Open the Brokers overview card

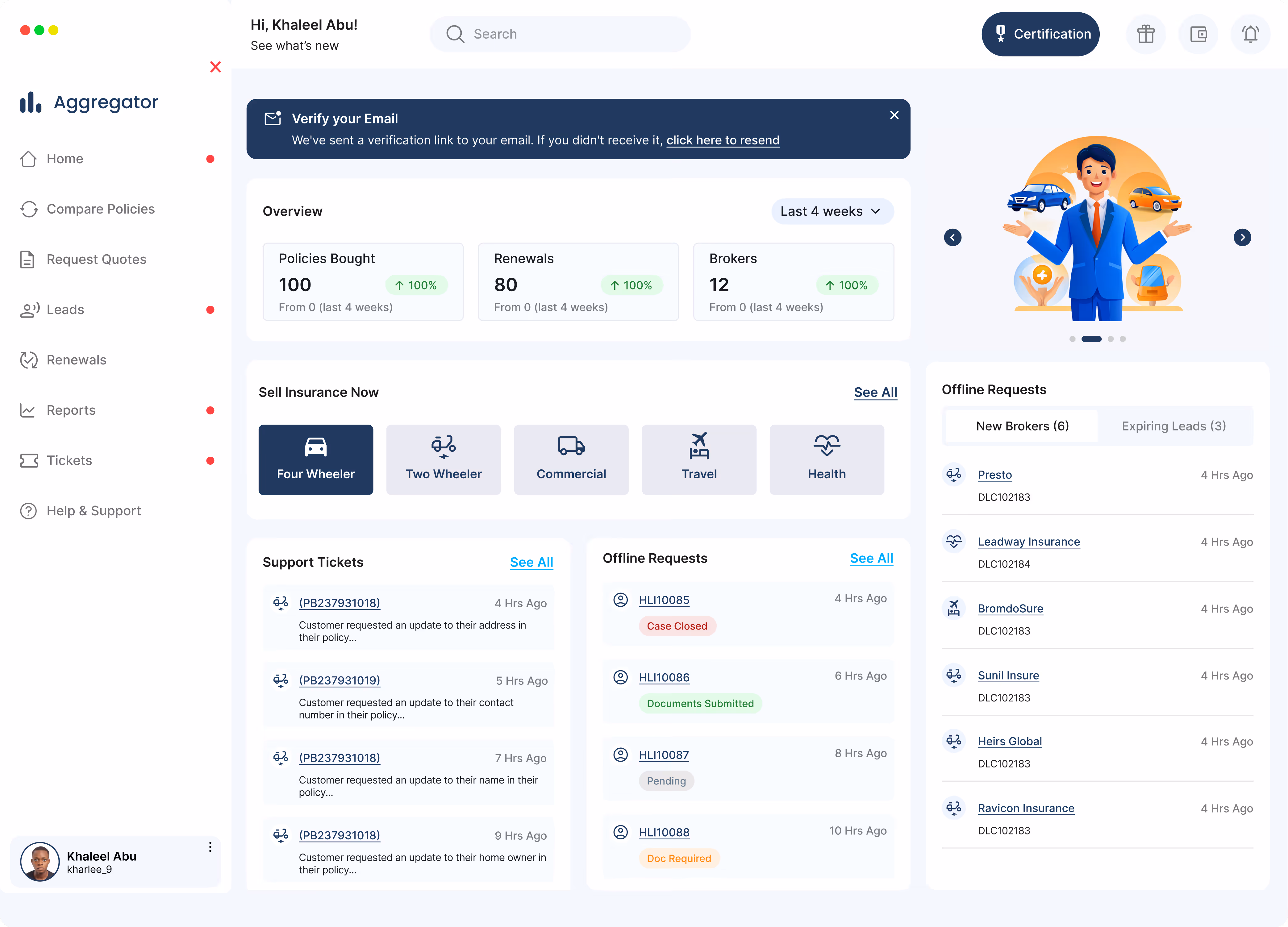point(793,282)
